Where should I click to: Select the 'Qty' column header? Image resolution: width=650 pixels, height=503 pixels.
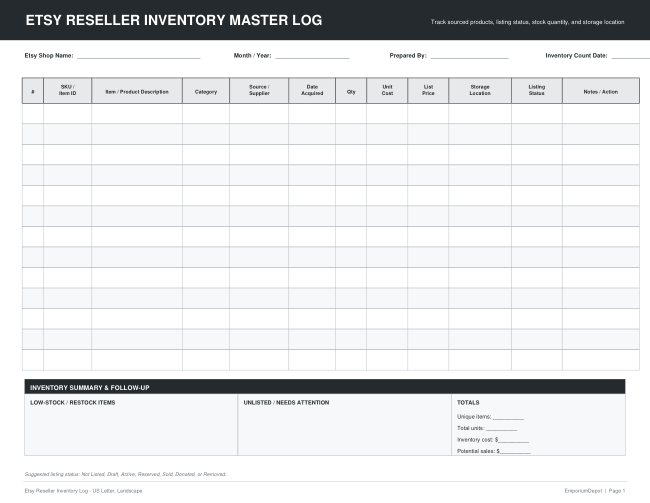pyautogui.click(x=351, y=90)
